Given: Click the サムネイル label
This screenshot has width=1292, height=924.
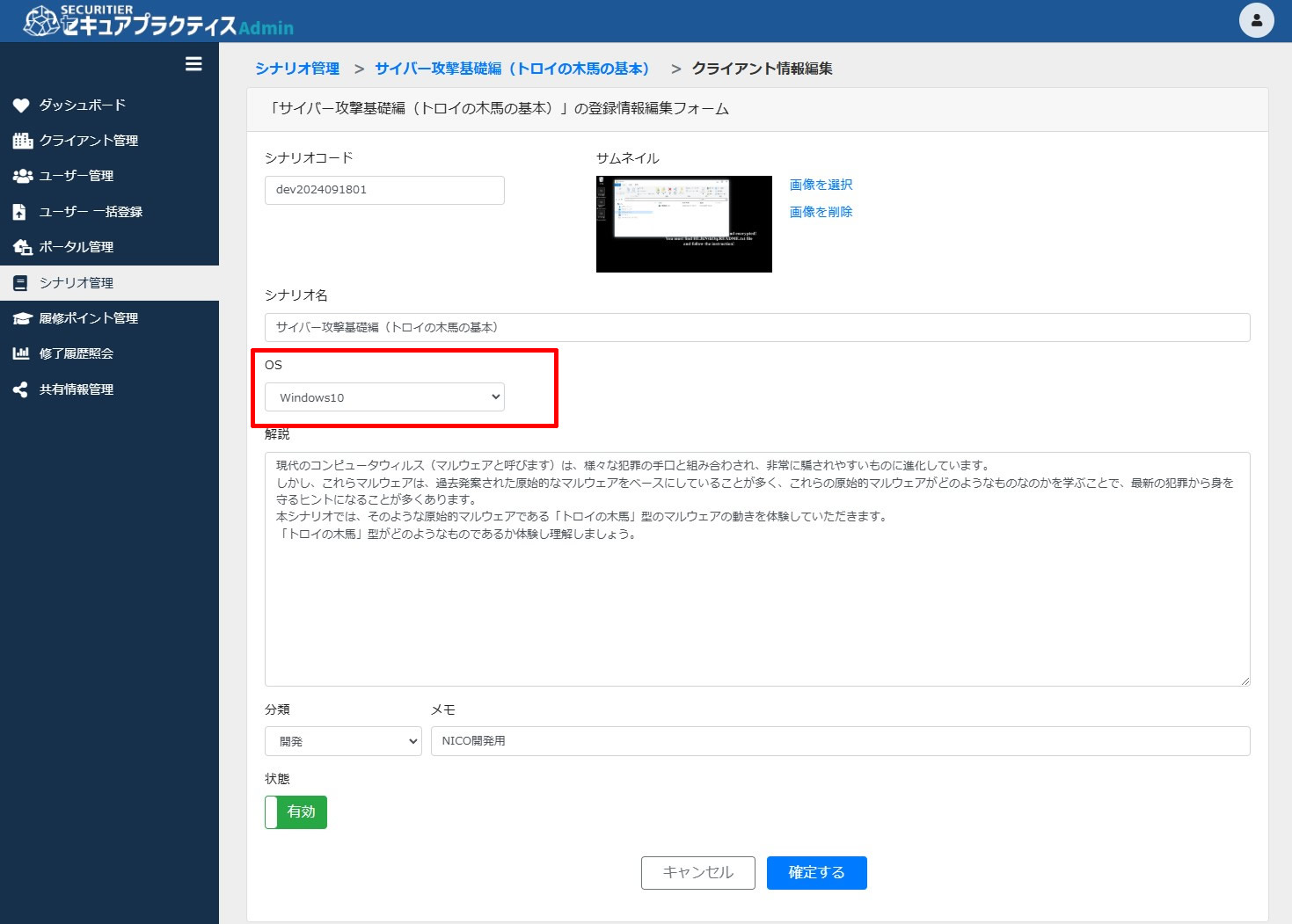Looking at the screenshot, I should pos(628,158).
